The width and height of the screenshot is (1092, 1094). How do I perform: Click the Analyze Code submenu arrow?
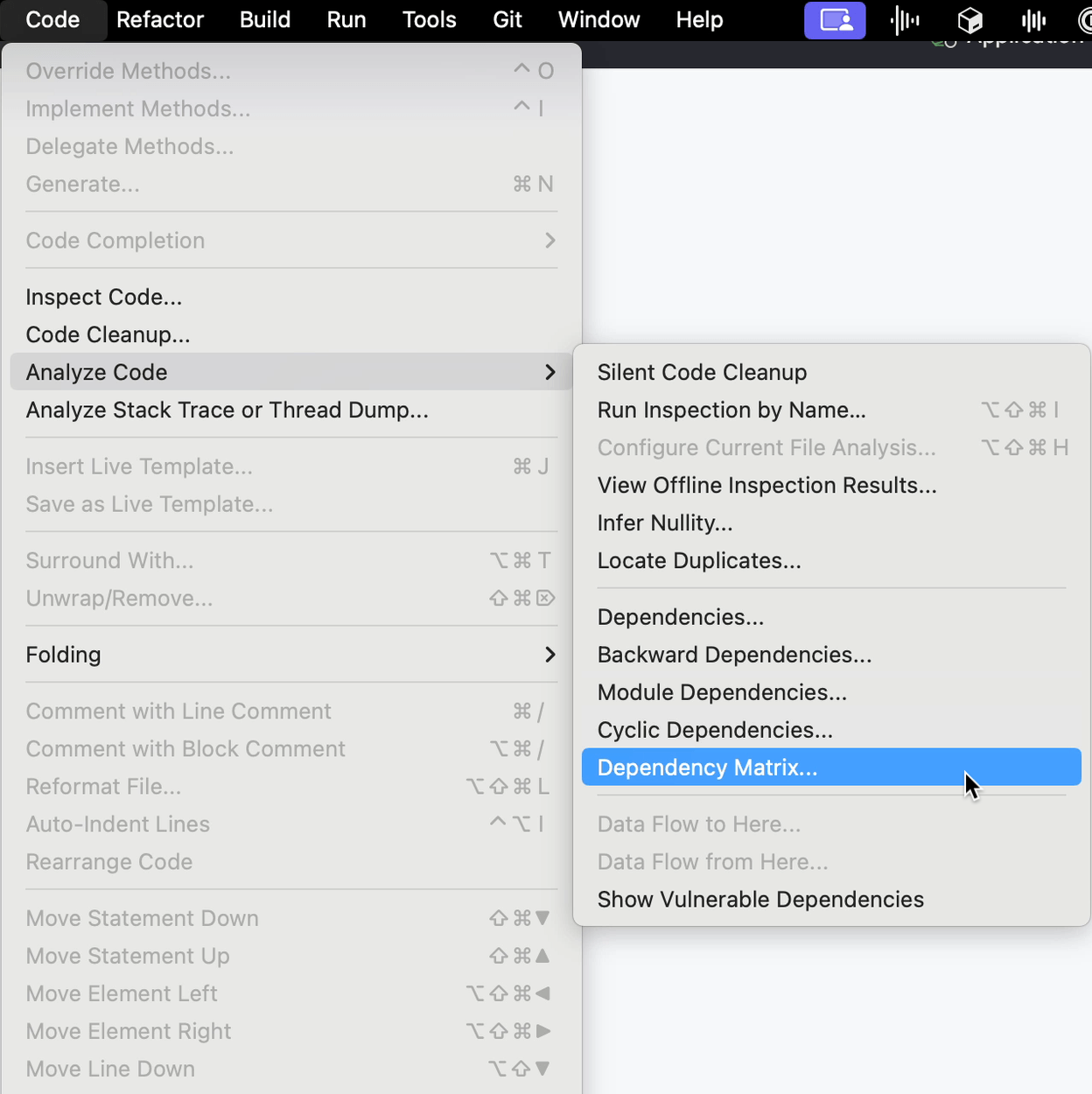point(549,373)
